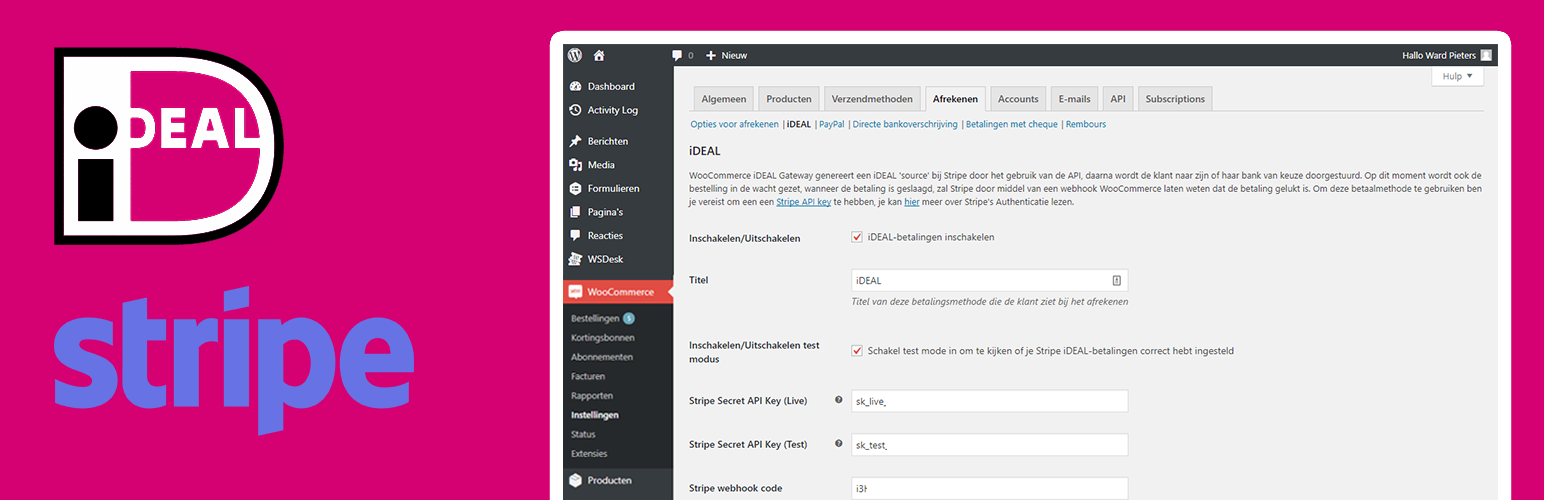This screenshot has width=1544, height=500.
Task: Open the Nieuw menu in admin bar
Action: [727, 55]
